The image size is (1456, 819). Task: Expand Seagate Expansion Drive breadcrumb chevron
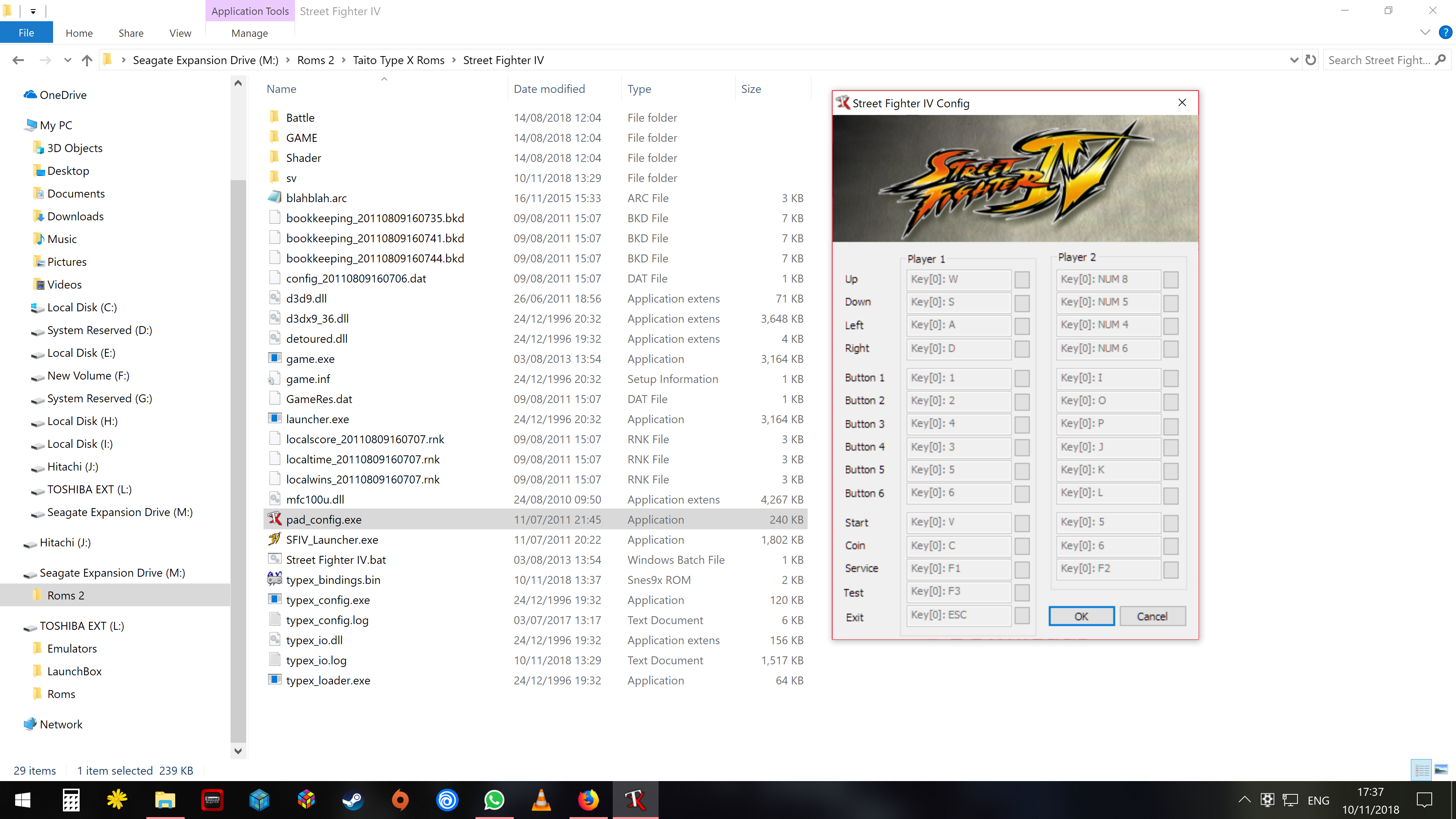[x=287, y=60]
